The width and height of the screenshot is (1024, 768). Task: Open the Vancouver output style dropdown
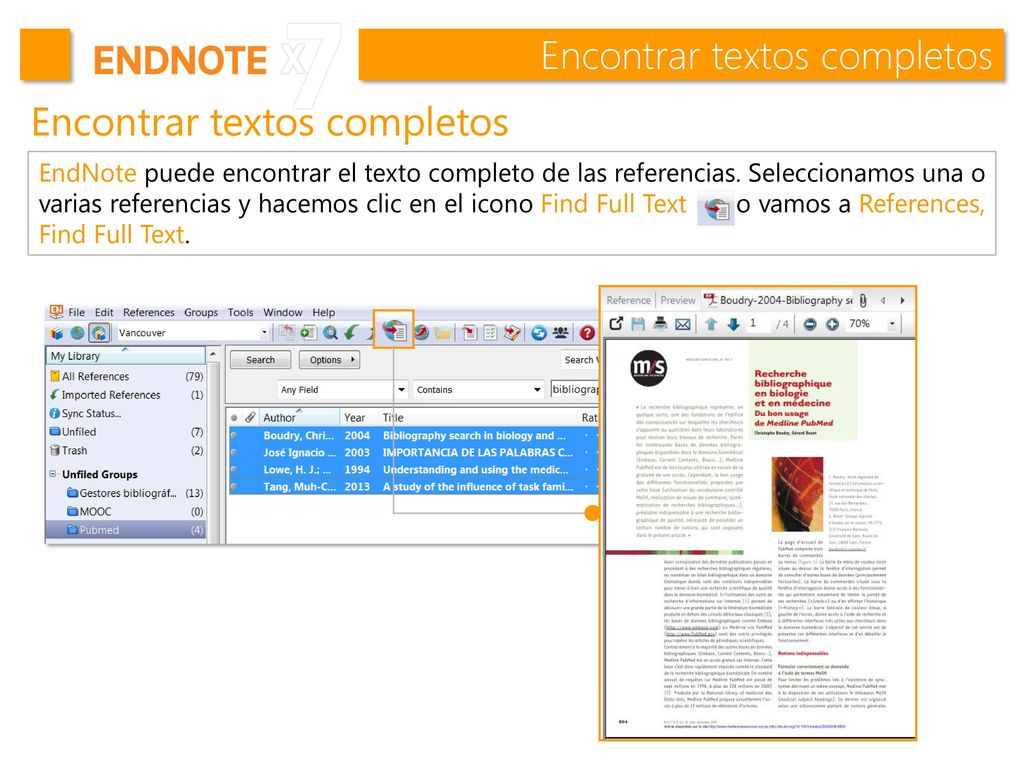(264, 332)
